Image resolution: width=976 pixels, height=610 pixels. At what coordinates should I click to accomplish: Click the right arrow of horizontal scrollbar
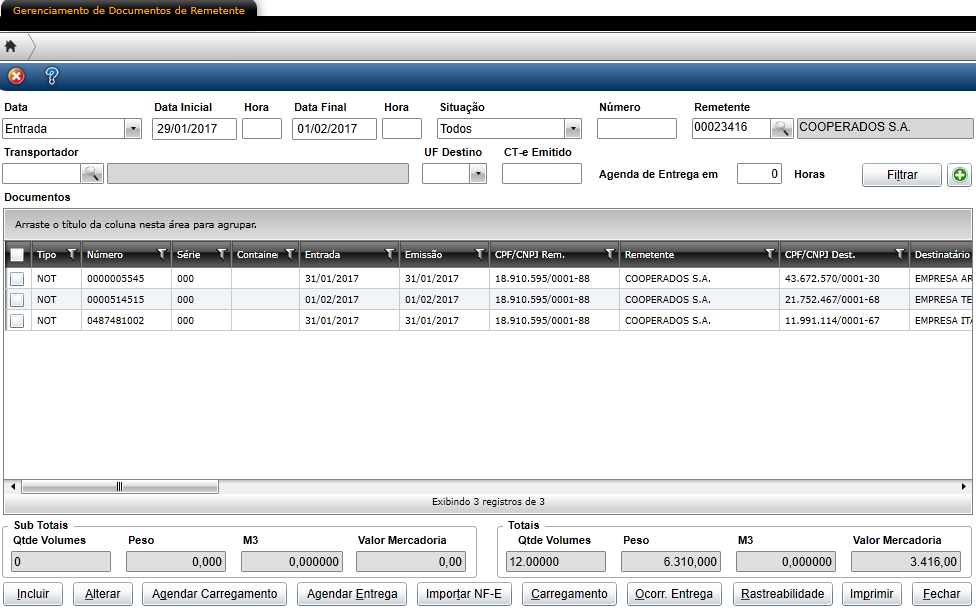(964, 487)
